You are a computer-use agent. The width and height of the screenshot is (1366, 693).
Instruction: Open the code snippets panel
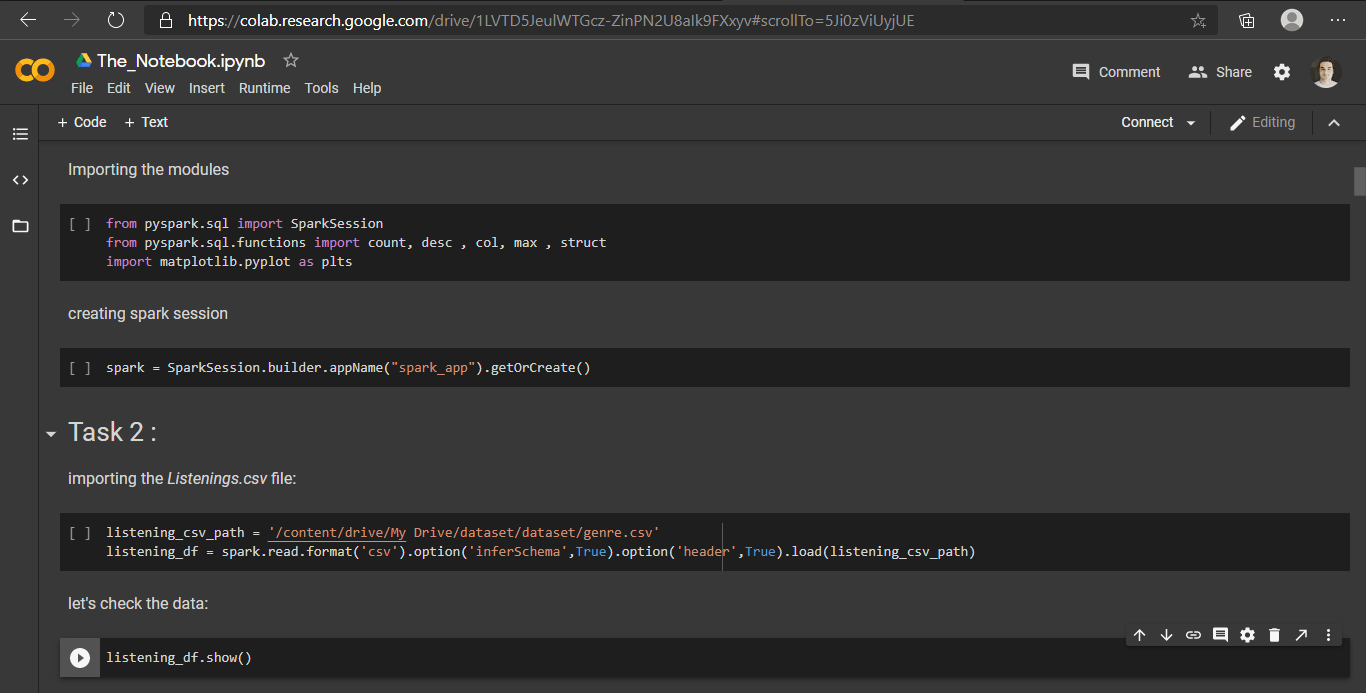click(x=20, y=180)
